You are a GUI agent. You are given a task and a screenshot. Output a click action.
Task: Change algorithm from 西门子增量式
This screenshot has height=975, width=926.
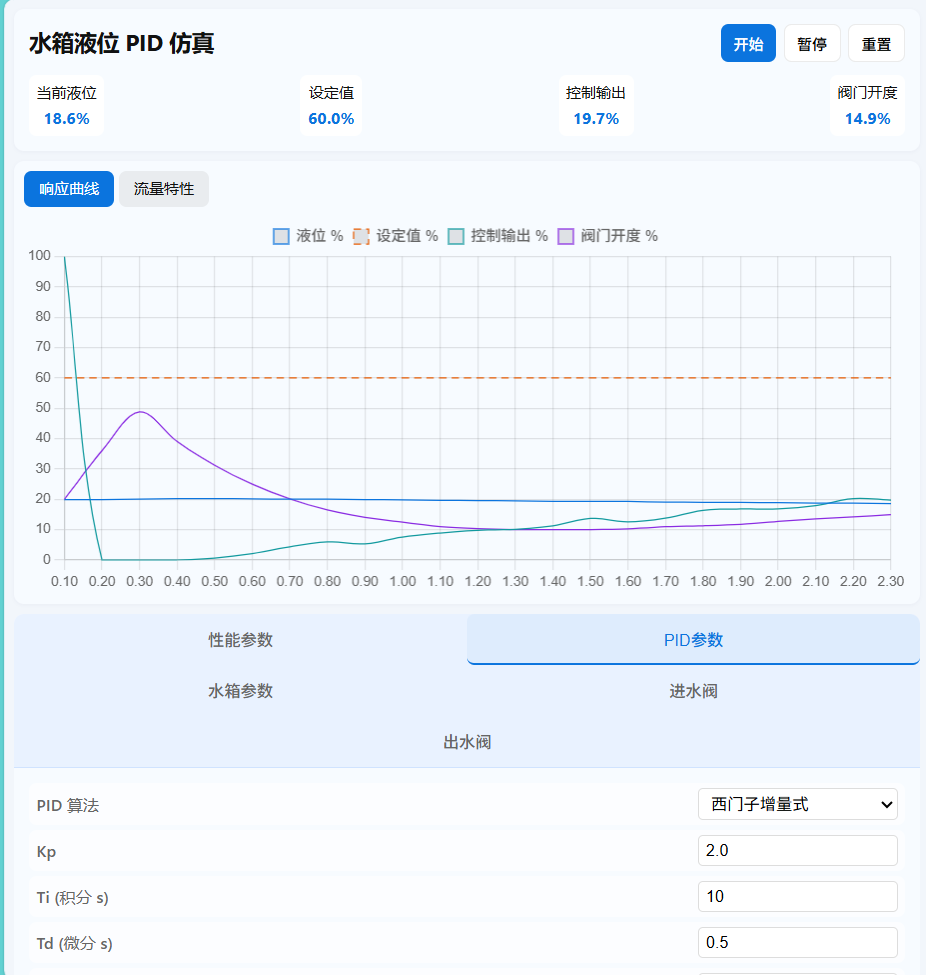point(797,804)
